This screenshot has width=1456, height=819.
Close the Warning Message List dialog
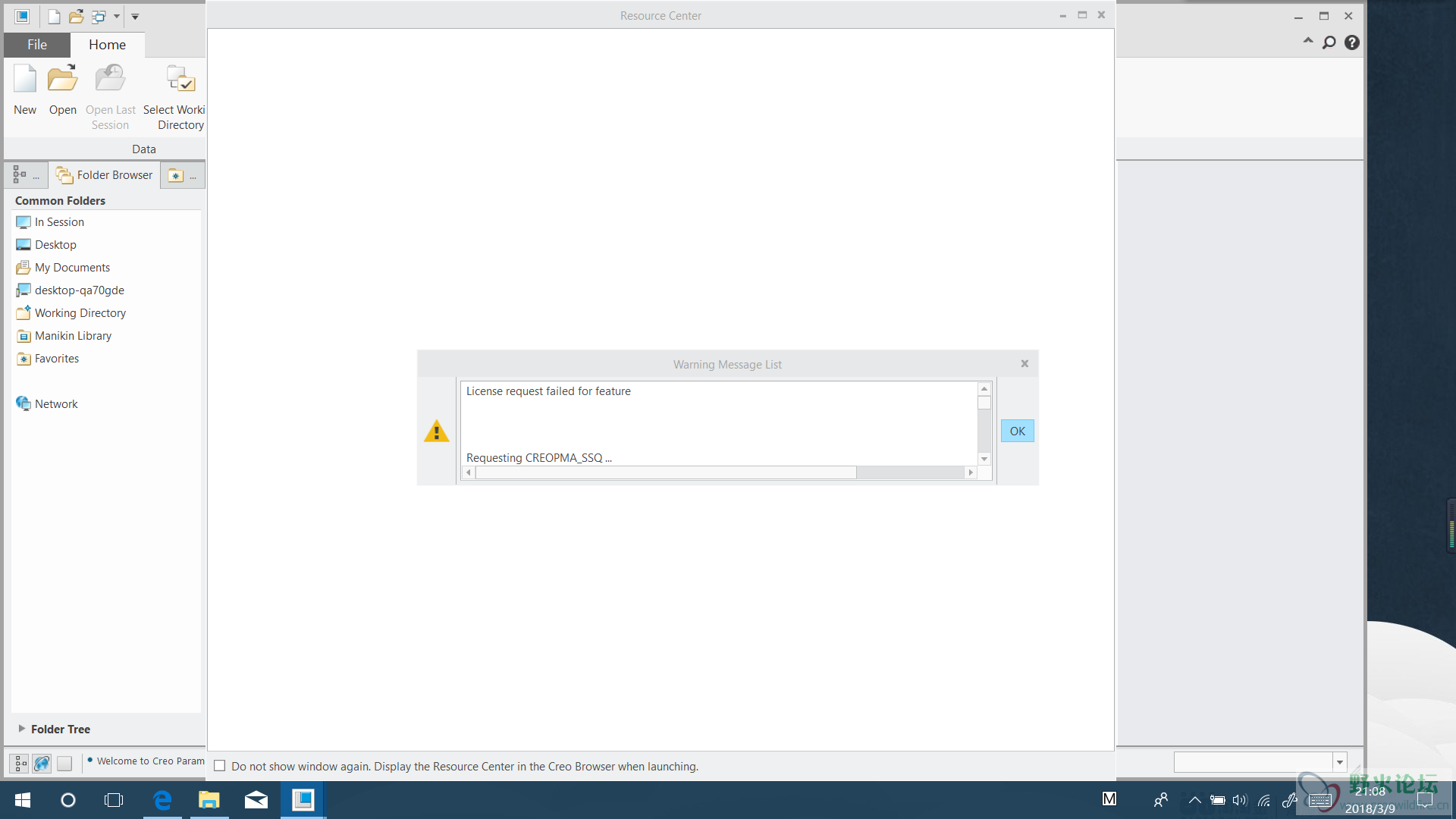[1025, 364]
